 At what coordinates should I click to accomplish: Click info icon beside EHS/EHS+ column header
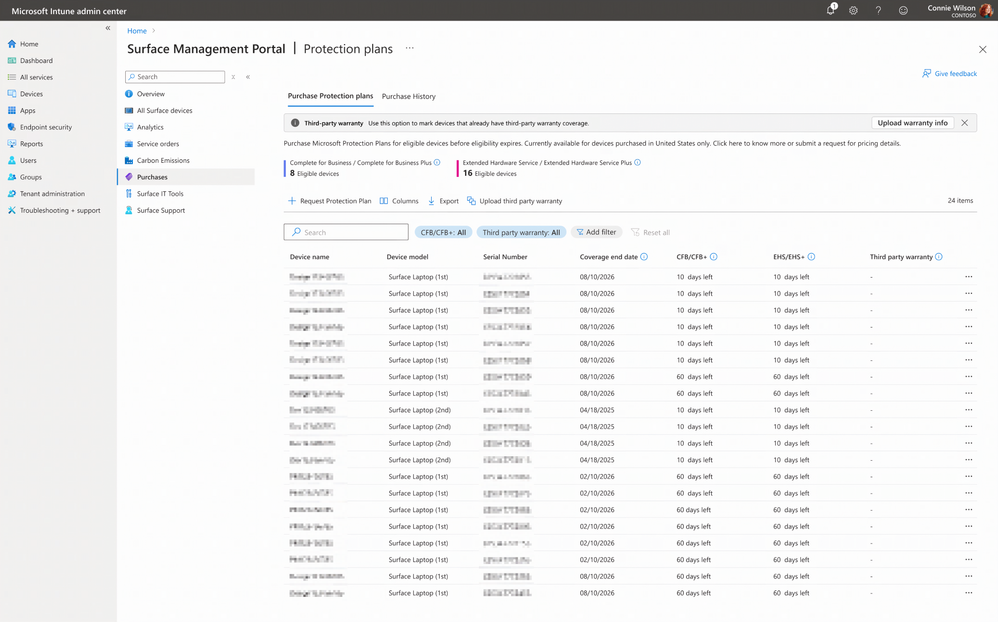point(811,257)
